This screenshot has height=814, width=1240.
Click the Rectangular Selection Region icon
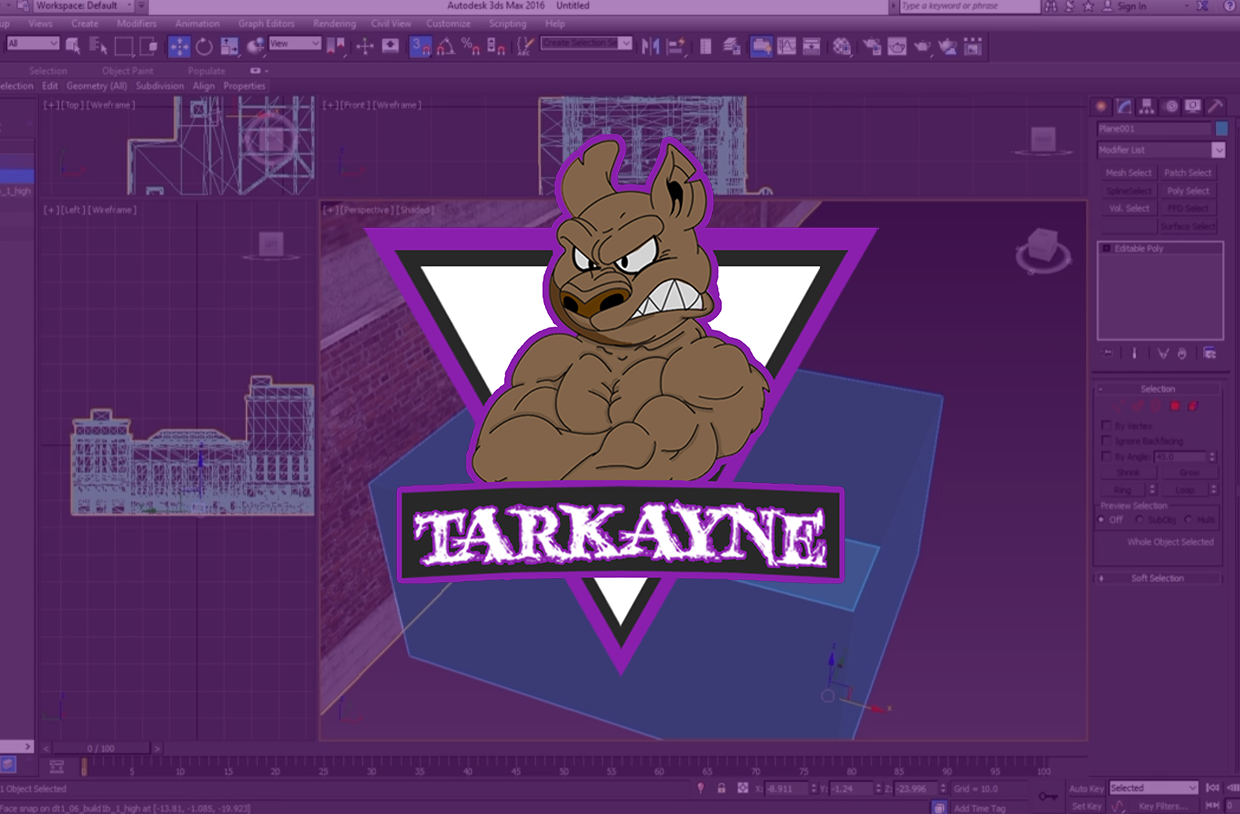pyautogui.click(x=124, y=46)
